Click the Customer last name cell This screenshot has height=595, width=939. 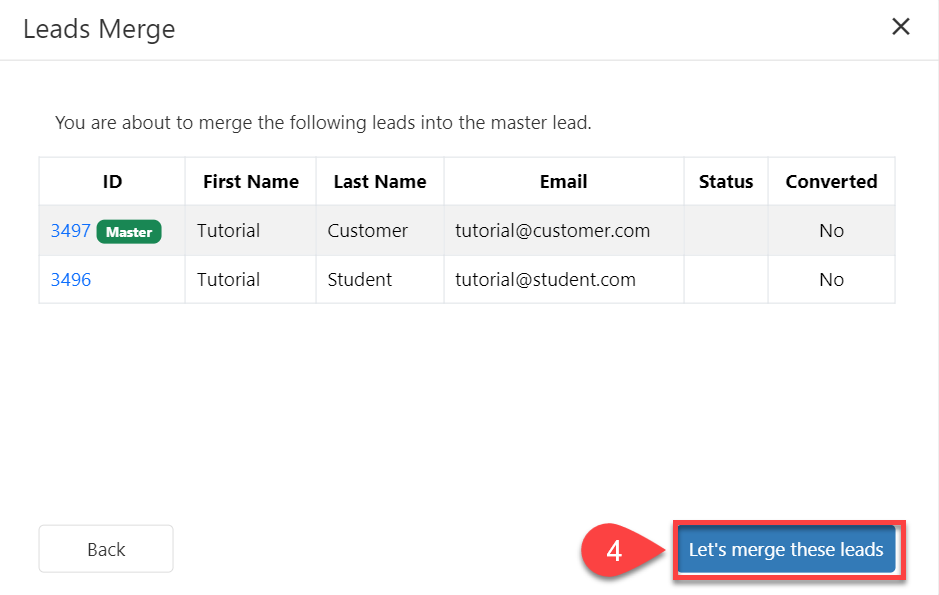coord(368,231)
